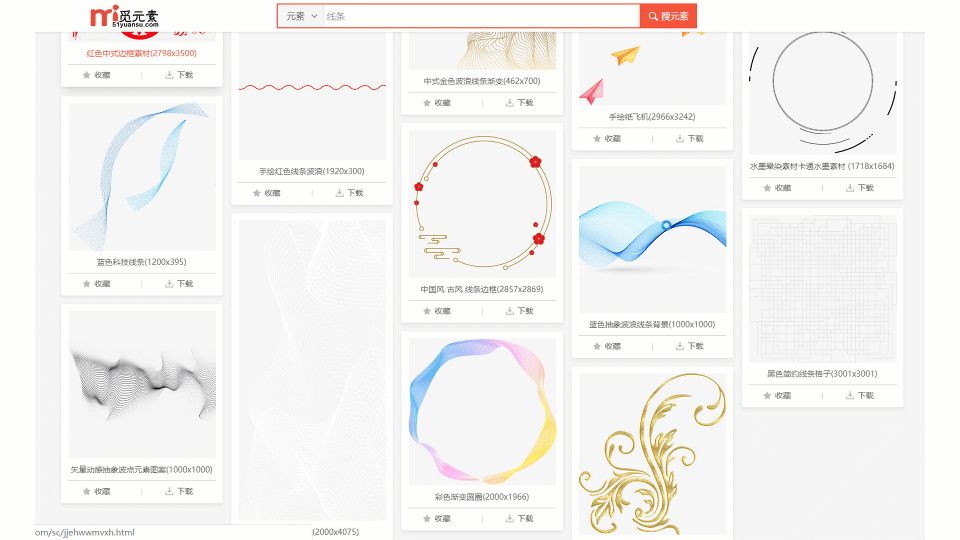Open the gold floral swirl ornament thumbnail

(653, 454)
